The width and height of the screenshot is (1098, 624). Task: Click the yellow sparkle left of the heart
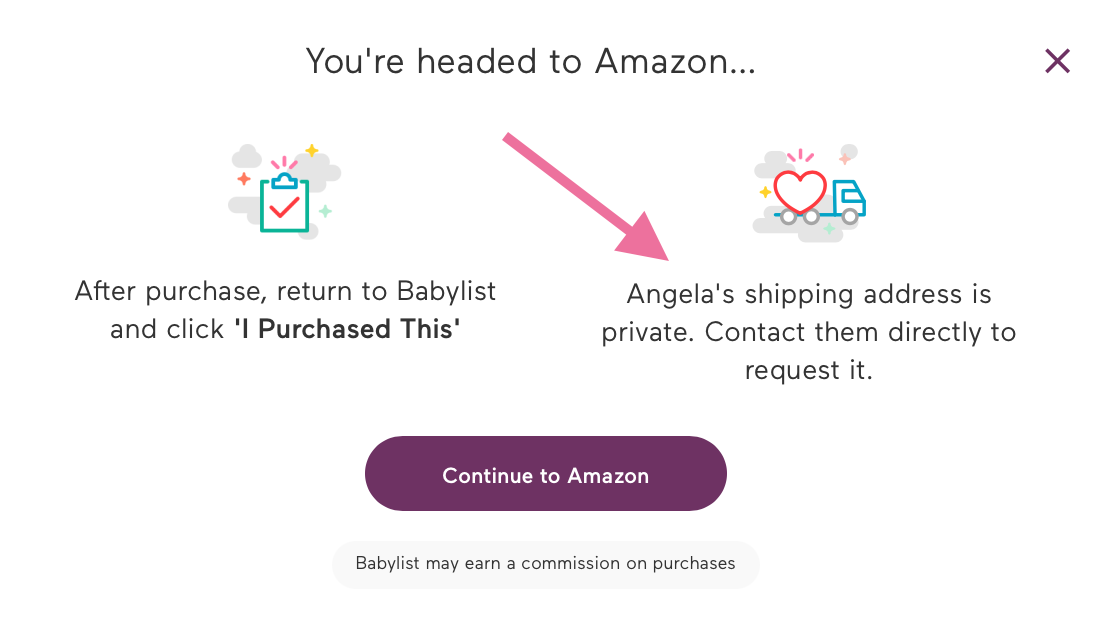tap(765, 192)
